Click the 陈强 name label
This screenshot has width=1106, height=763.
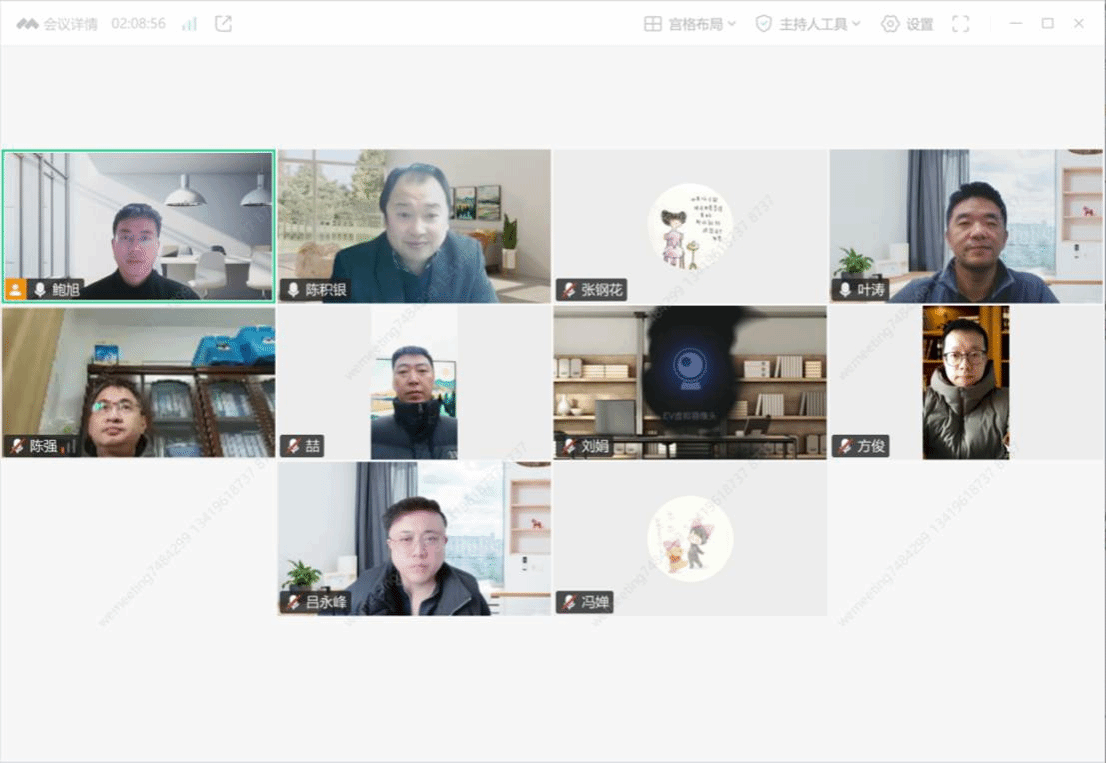[43, 446]
